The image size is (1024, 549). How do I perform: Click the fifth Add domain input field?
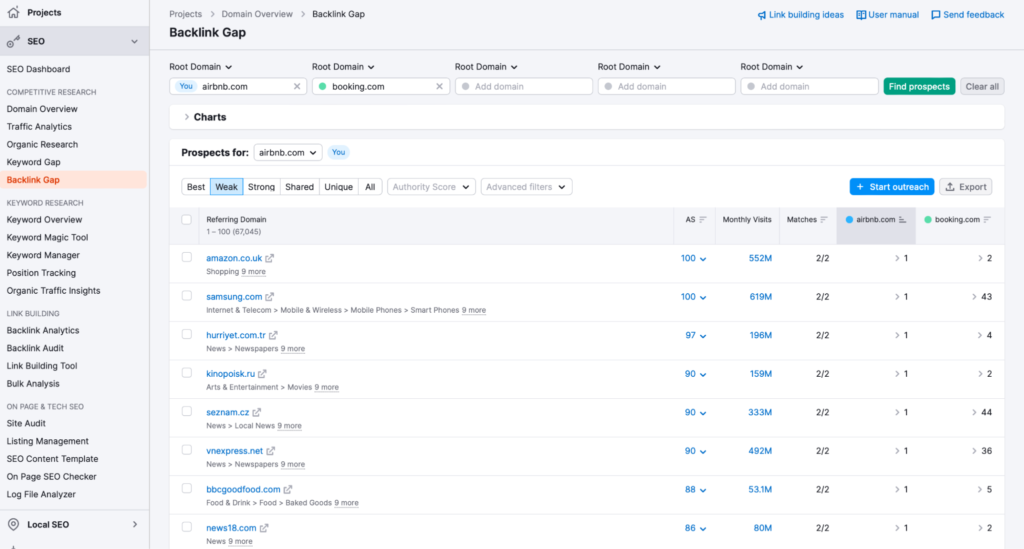click(809, 86)
